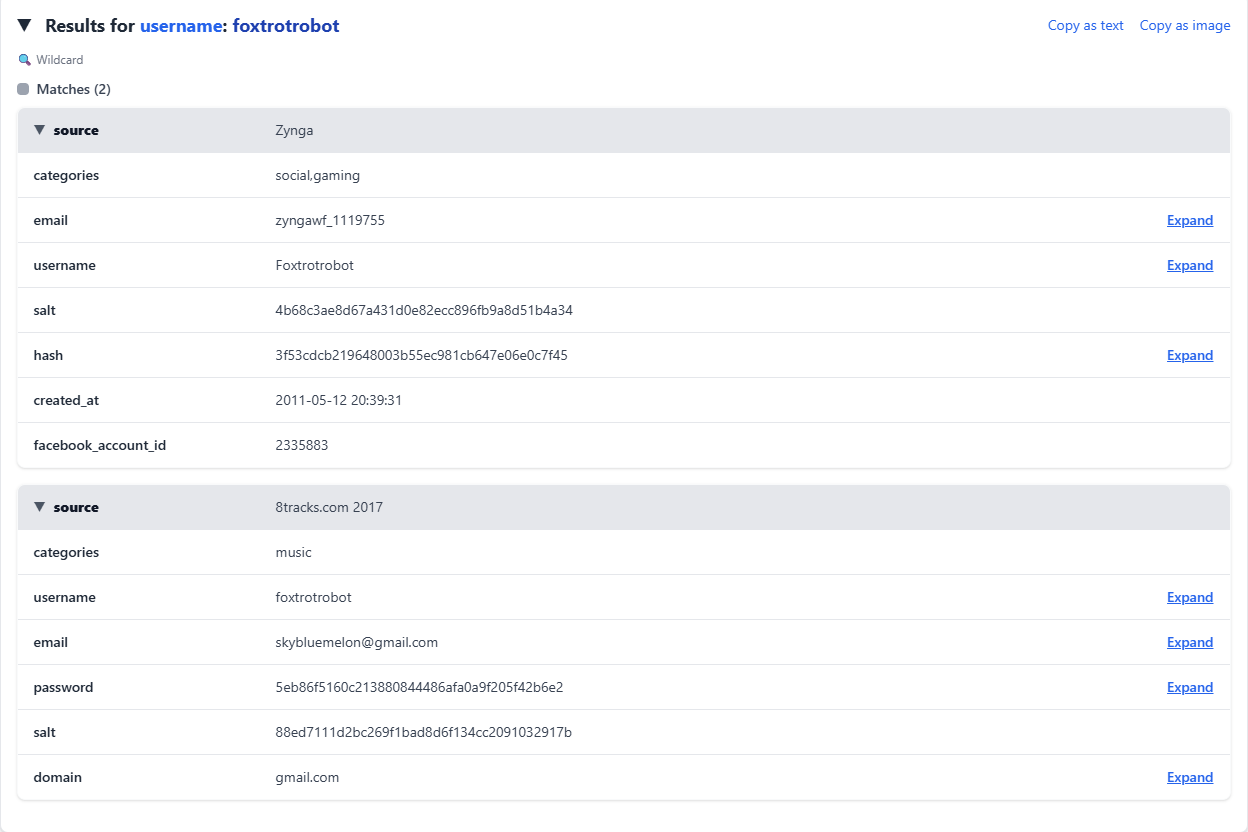This screenshot has width=1248, height=832.
Task: Open the username link in results heading
Action: coord(181,26)
